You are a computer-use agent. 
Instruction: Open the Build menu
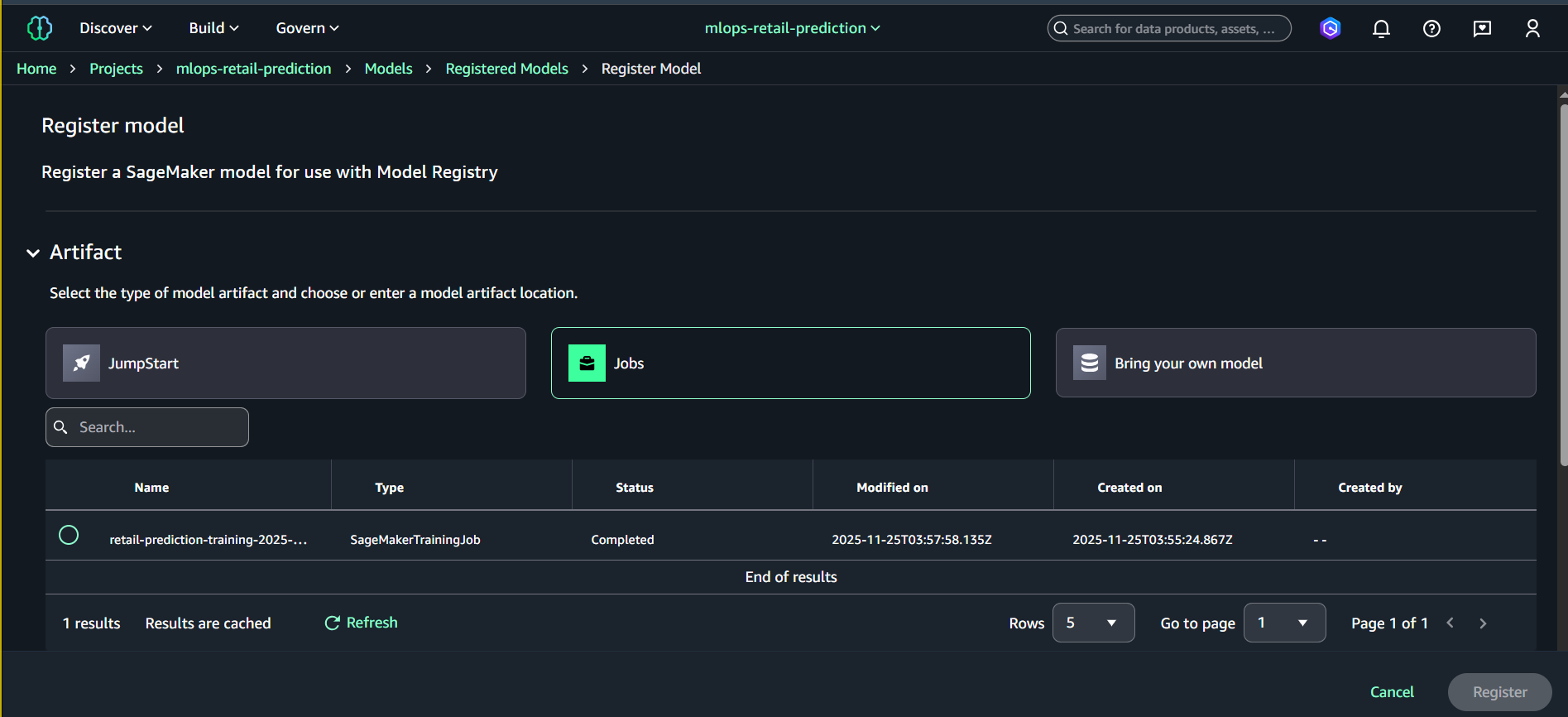[213, 28]
